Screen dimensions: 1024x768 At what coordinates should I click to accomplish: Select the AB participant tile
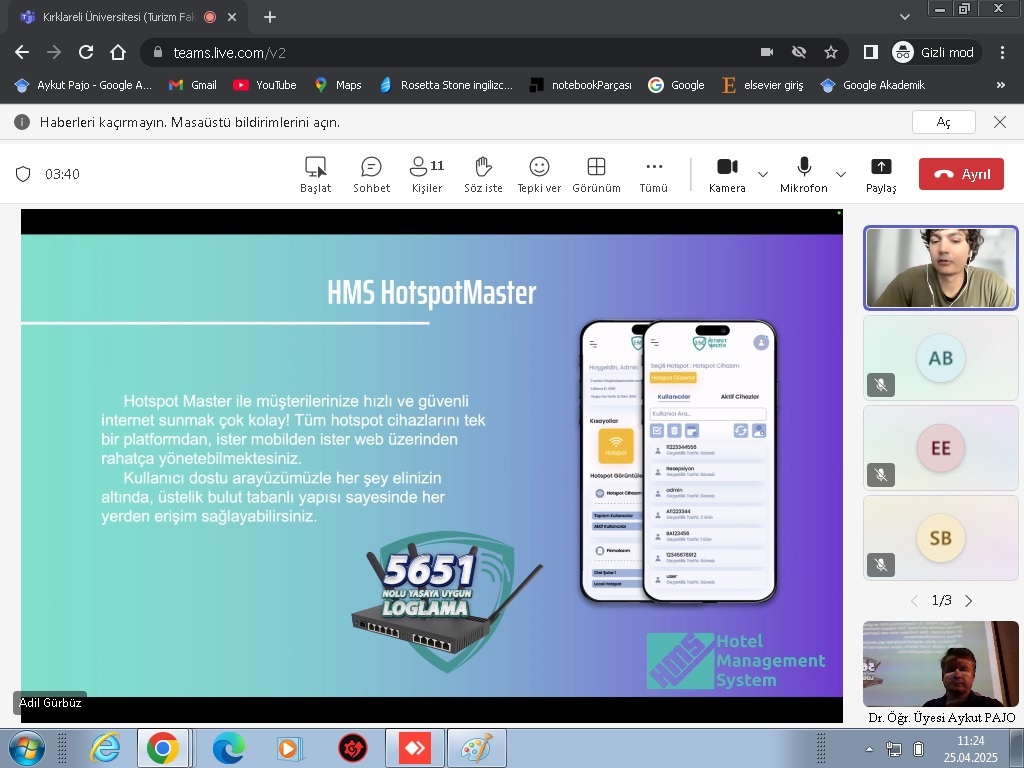point(940,358)
